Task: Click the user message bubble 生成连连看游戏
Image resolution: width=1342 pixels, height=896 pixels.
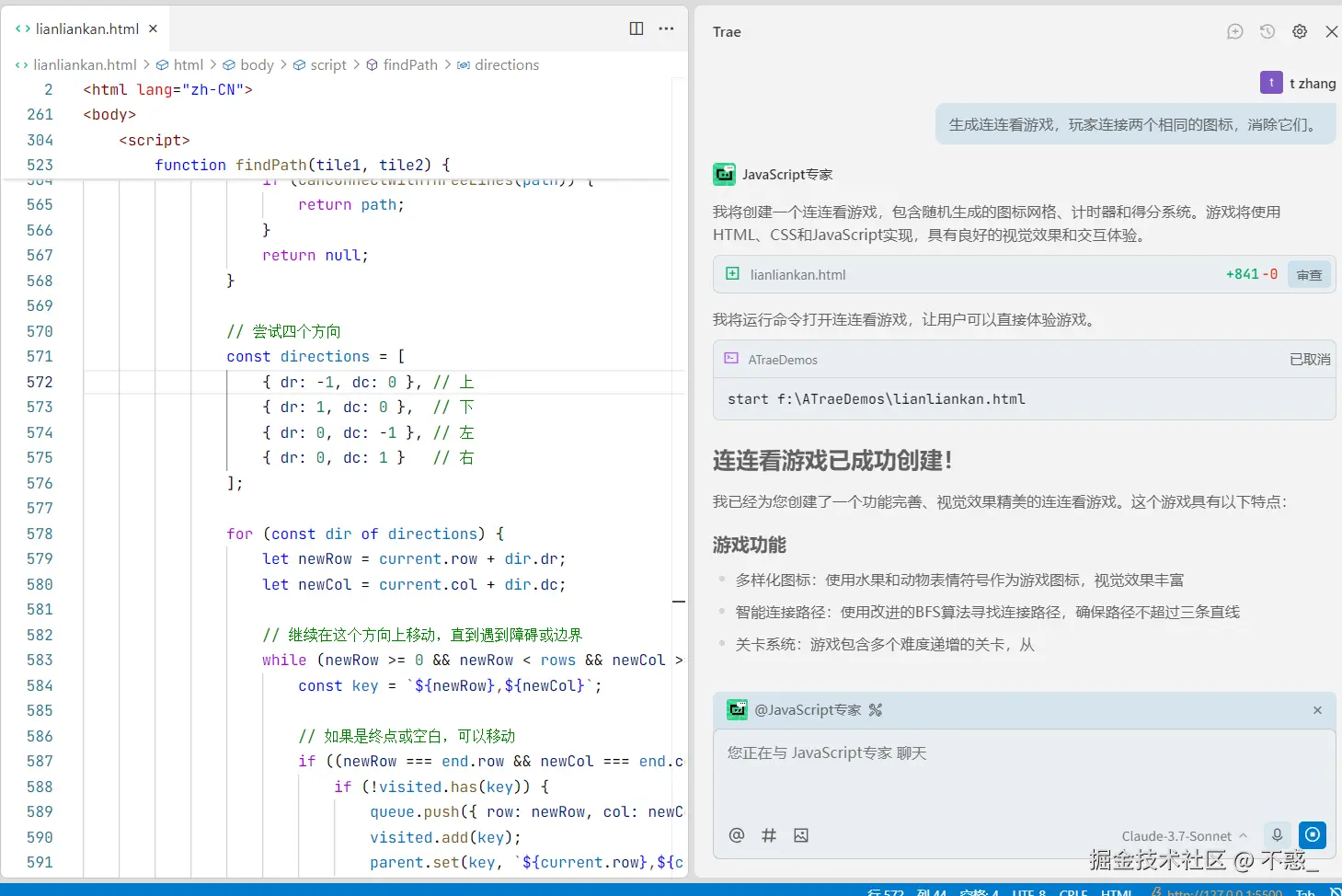Action: click(x=1135, y=124)
